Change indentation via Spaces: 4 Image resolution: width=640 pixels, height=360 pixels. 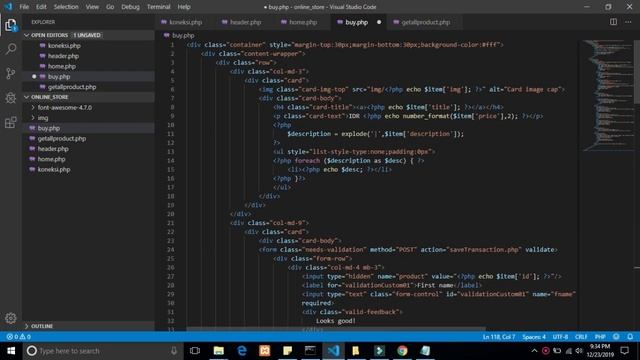tap(534, 337)
